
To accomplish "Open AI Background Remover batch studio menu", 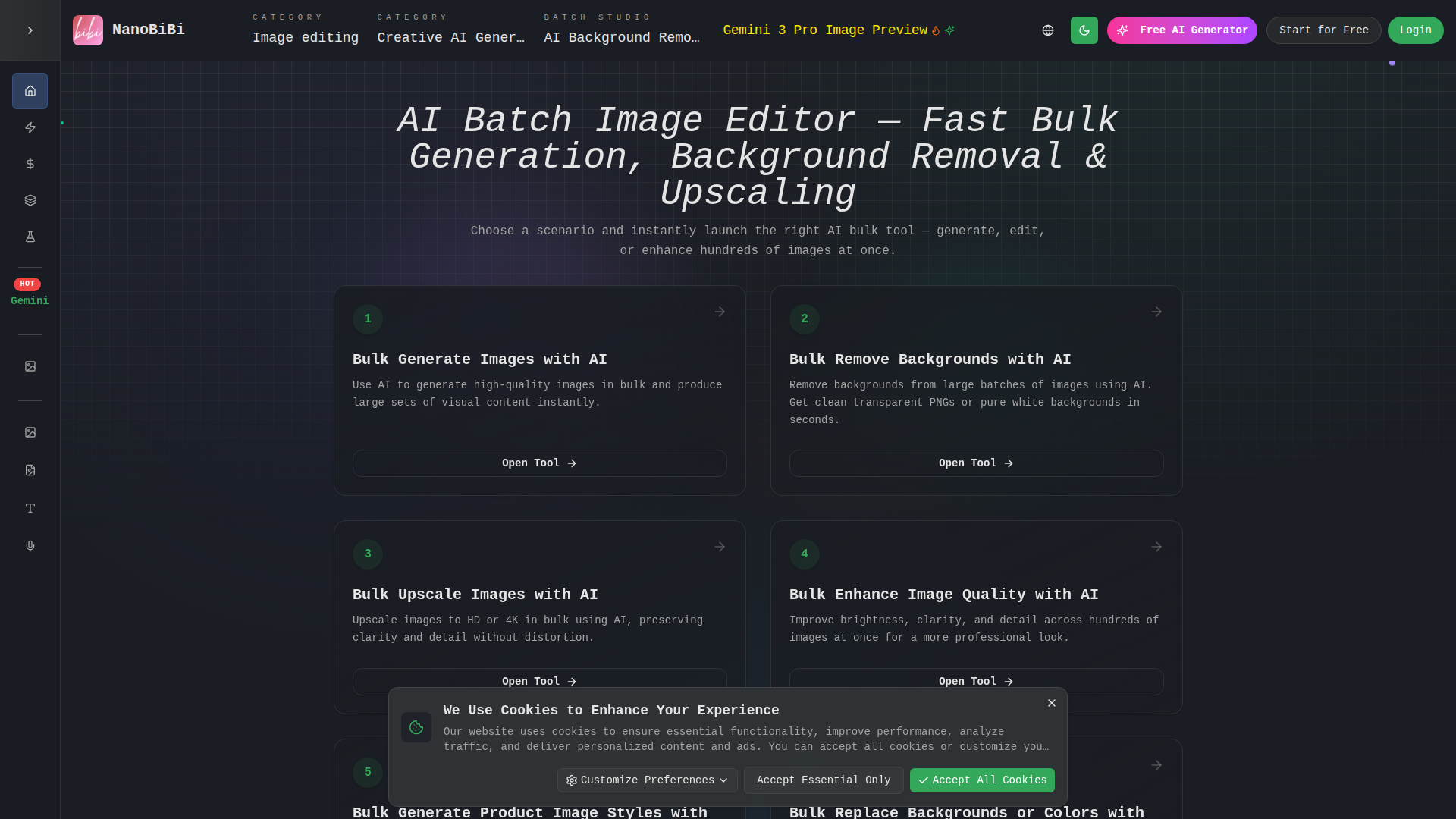I will tap(621, 37).
